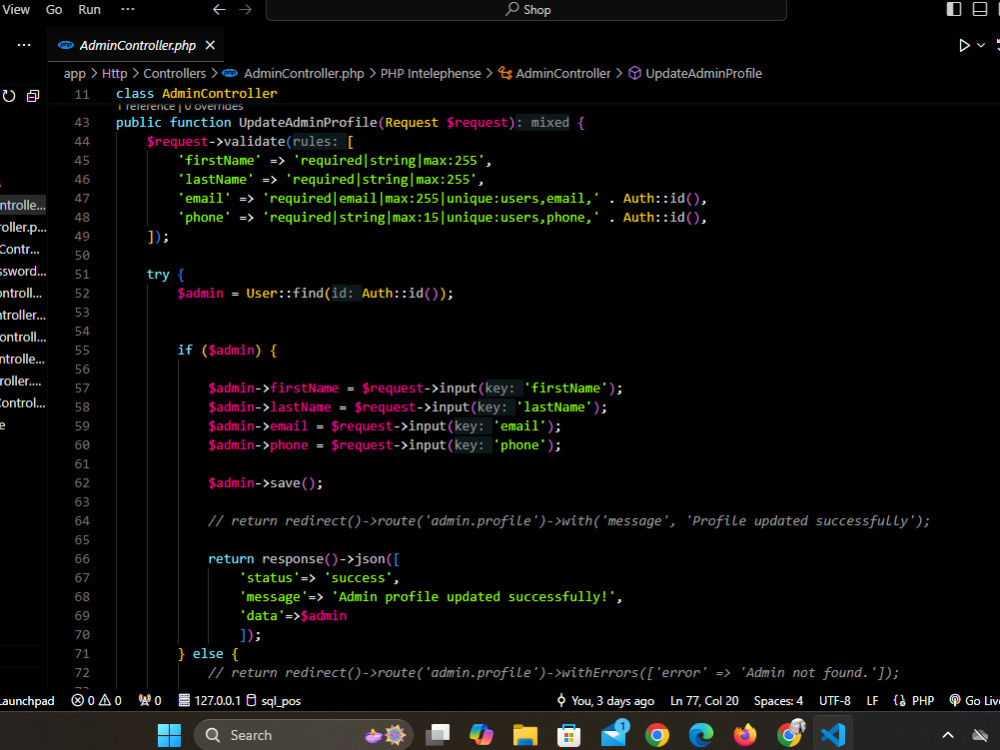
Task: Open the 'roller.p...' file in explorer
Action: 23,227
